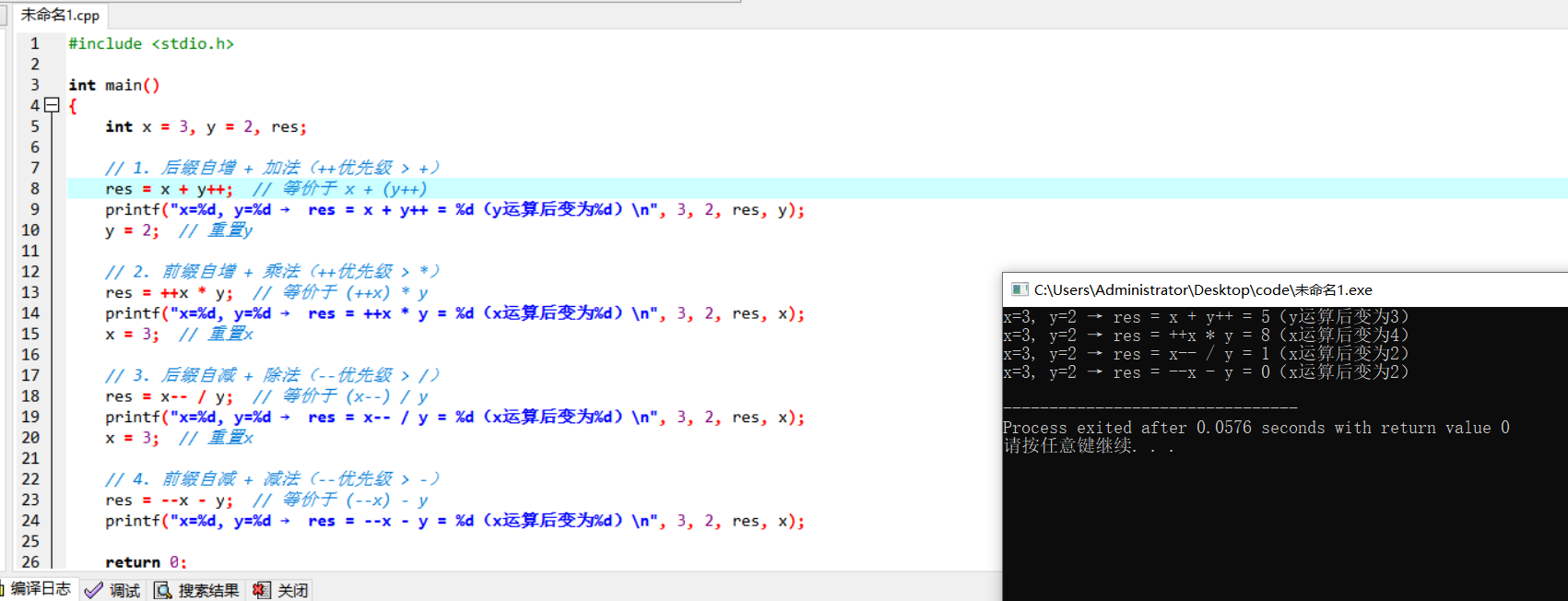Image resolution: width=1568 pixels, height=601 pixels.
Task: Click line number 26 in the gutter
Action: pyautogui.click(x=30, y=562)
